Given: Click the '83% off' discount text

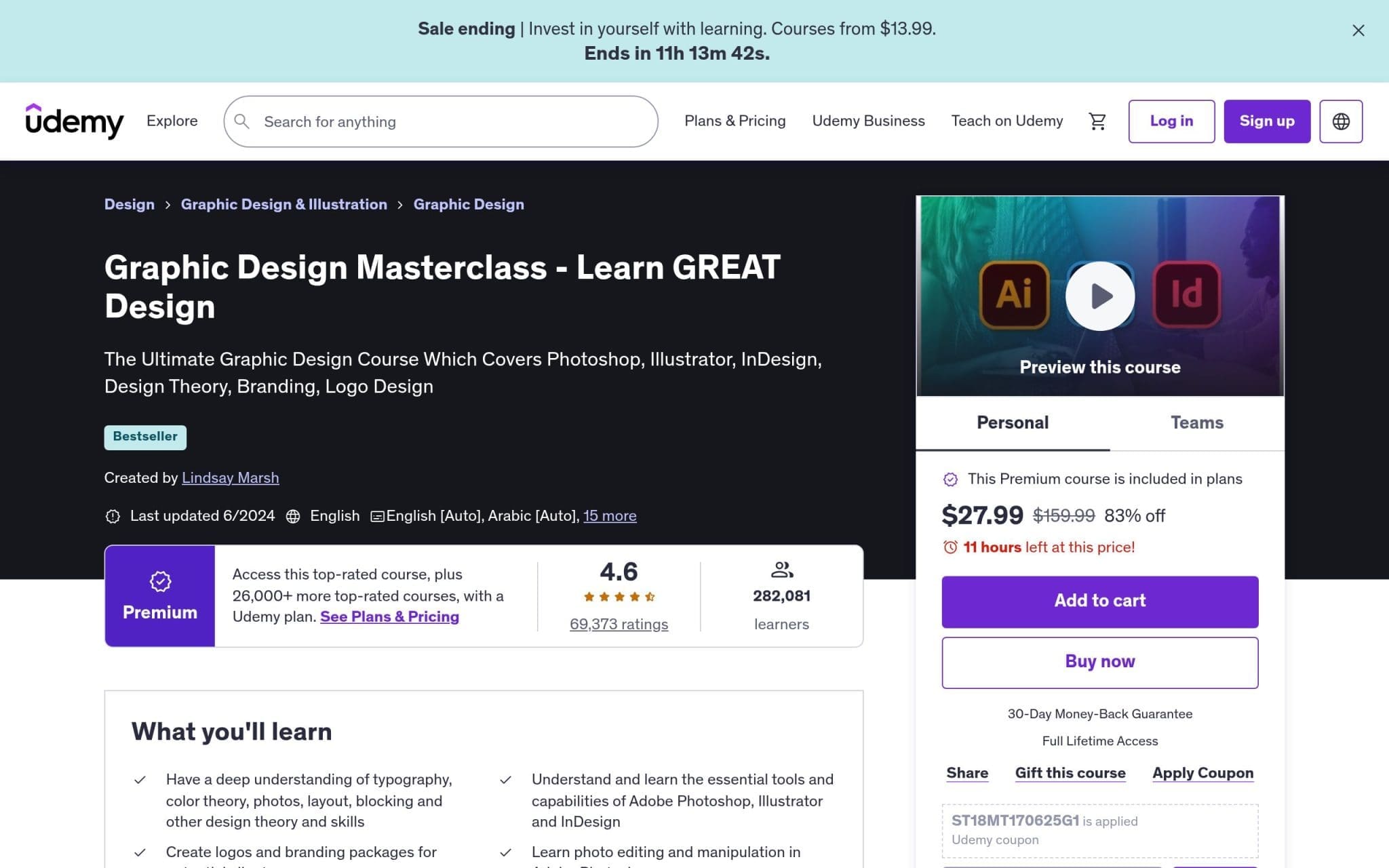Looking at the screenshot, I should (x=1134, y=515).
